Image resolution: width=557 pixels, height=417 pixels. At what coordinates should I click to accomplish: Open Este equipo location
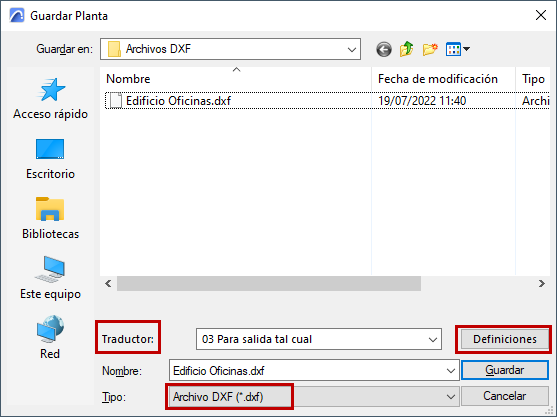coord(50,278)
